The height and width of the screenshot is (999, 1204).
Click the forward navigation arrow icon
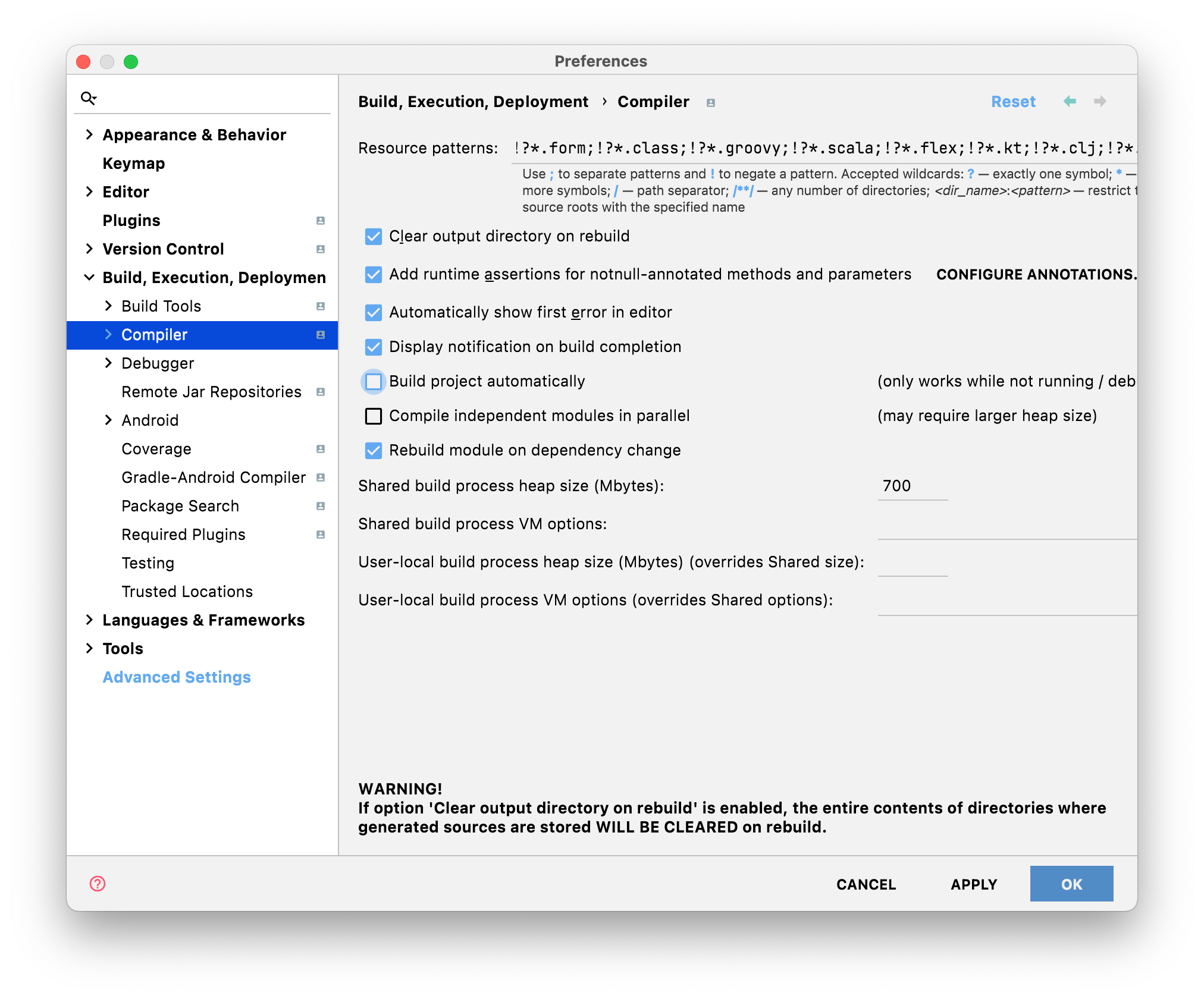1100,101
